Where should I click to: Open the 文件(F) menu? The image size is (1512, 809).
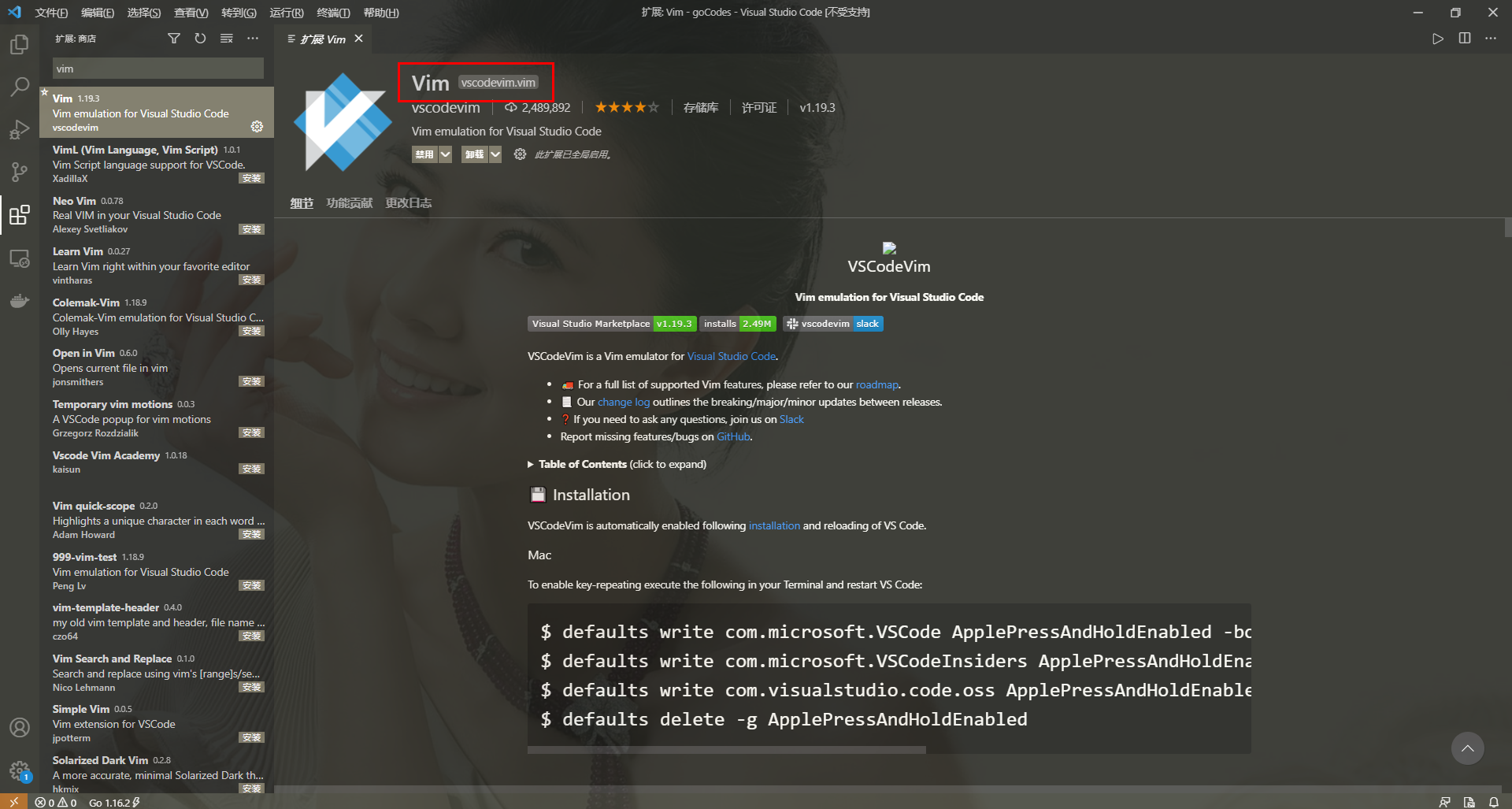(51, 13)
